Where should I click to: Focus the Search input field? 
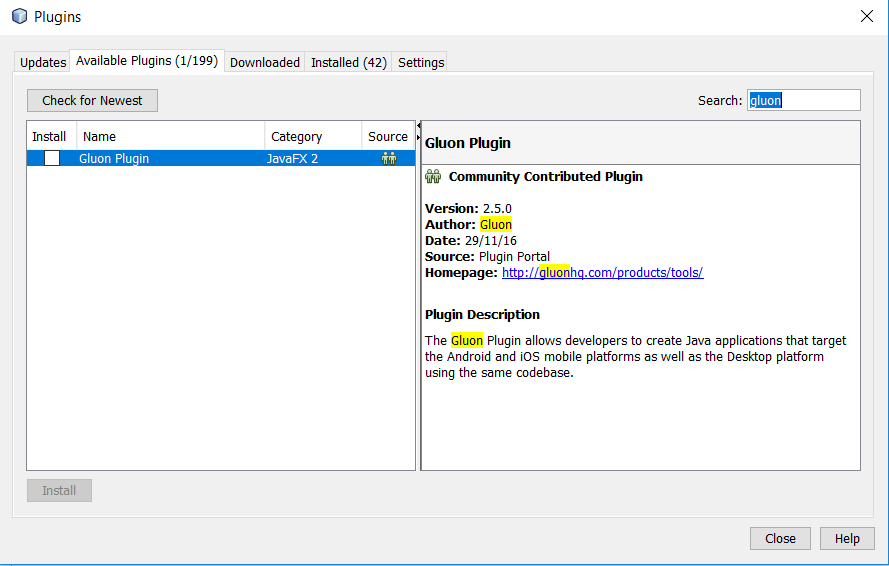[x=803, y=100]
